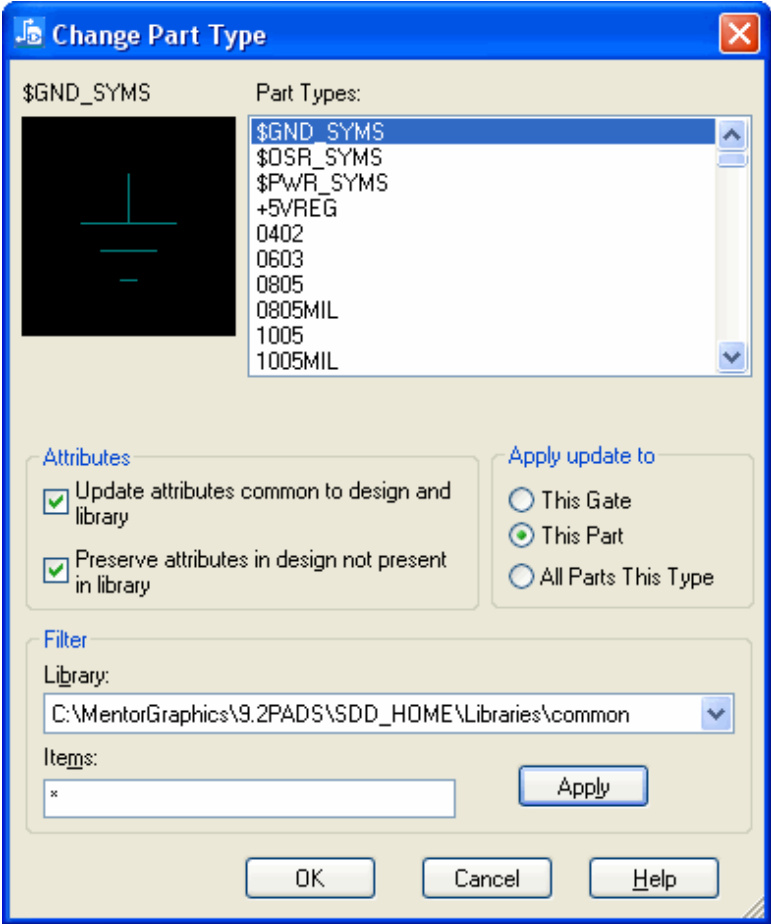This screenshot has height=924, width=771.
Task: Open Help for this dialog
Action: (653, 879)
